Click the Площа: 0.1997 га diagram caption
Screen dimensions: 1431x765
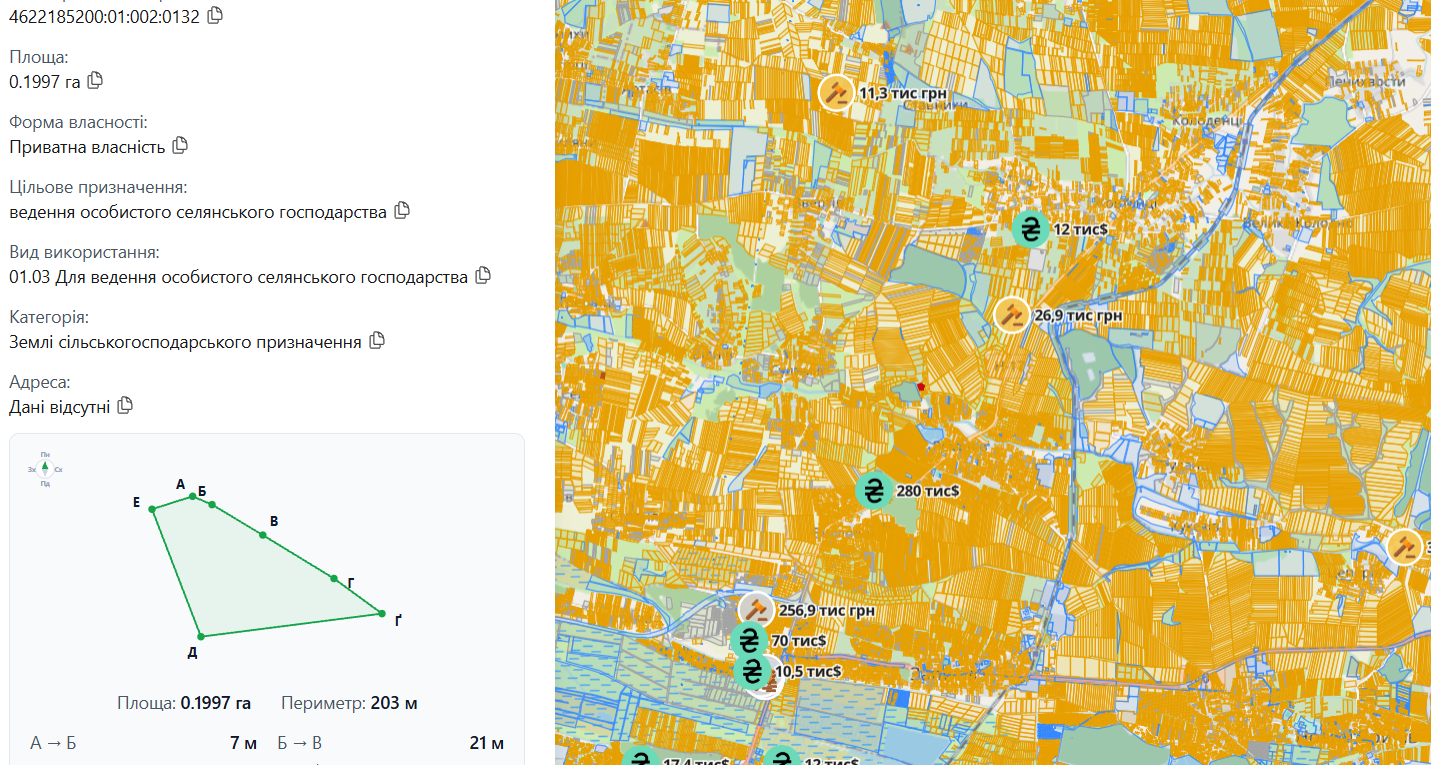pos(184,703)
